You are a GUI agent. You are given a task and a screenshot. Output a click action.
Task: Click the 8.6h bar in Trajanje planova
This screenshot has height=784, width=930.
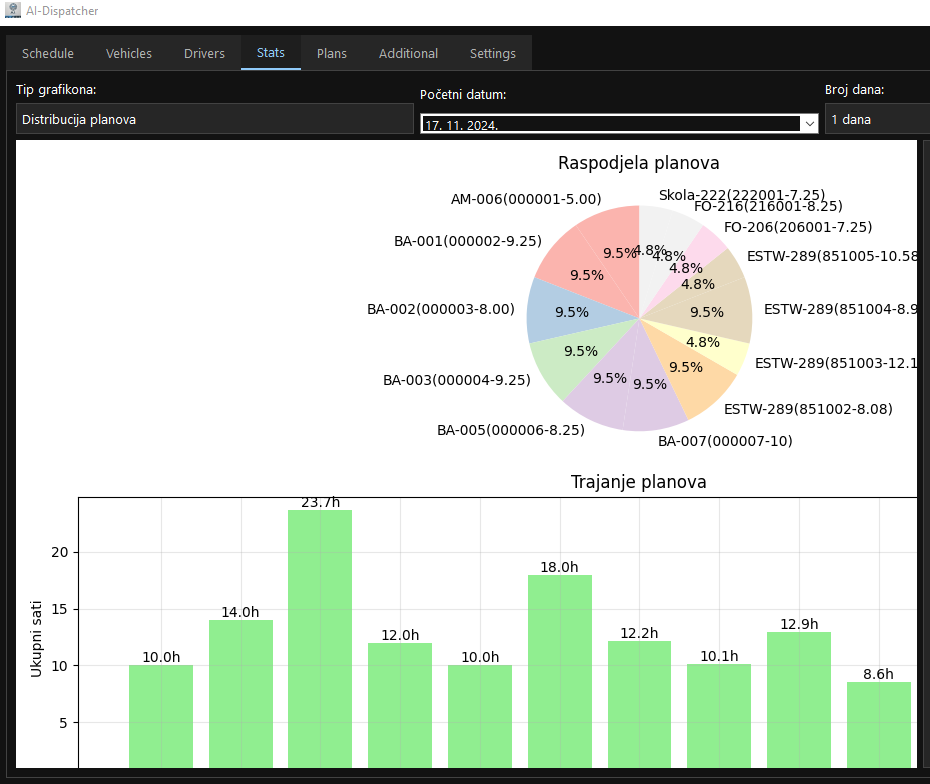click(x=878, y=724)
